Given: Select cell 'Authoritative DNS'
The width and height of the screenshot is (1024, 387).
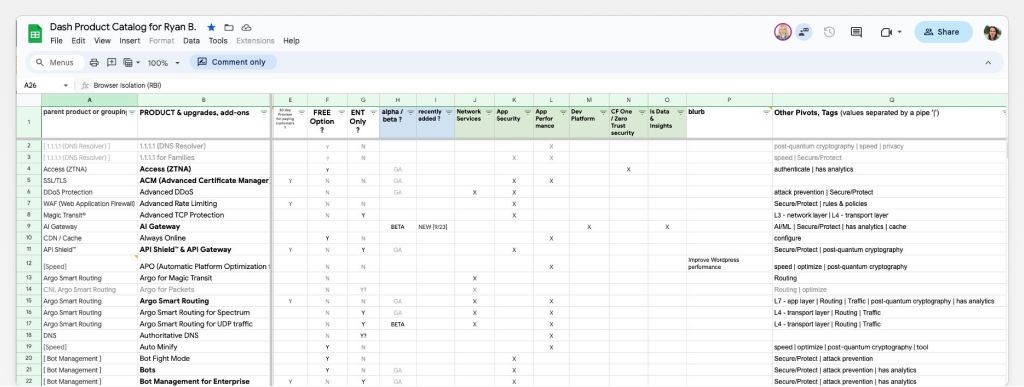Looking at the screenshot, I should (x=204, y=335).
